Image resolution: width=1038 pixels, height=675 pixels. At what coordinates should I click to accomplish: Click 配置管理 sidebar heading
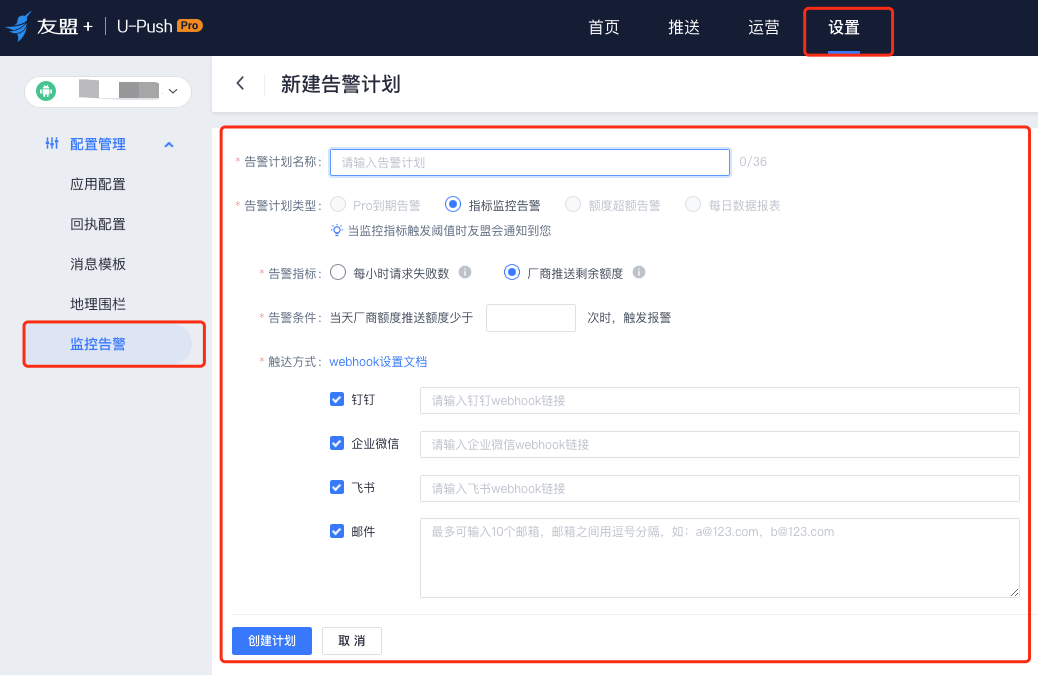click(x=98, y=144)
